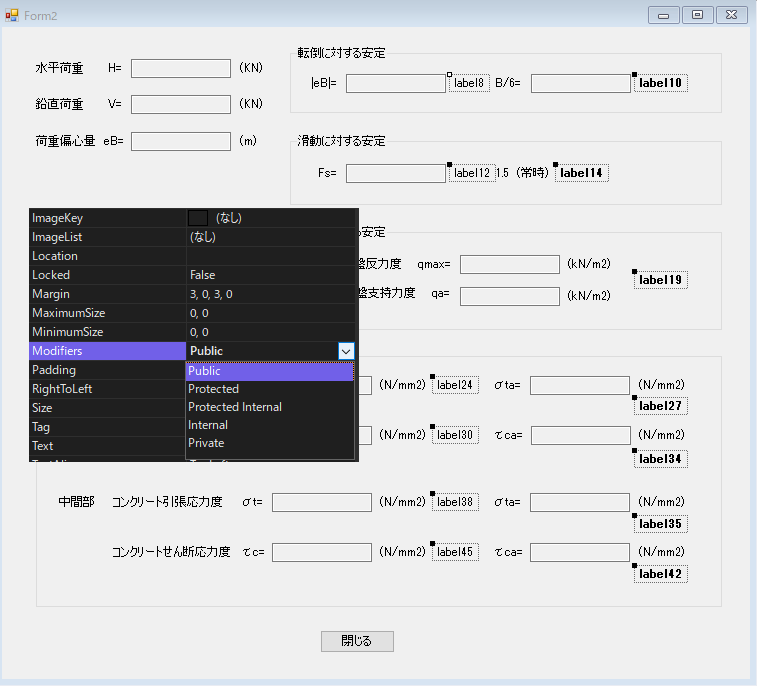Select Public in Modifiers list
Viewport: 757px width, 686px height.
coord(270,371)
